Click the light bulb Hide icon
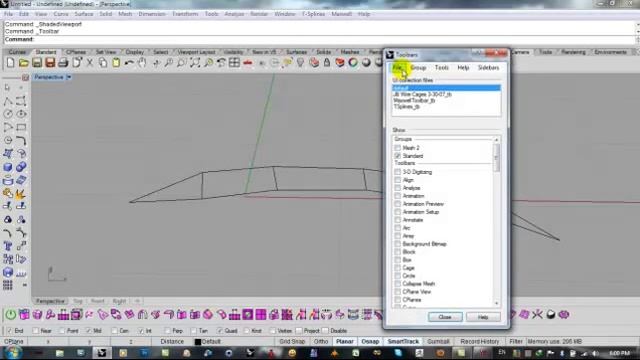Viewport: 640px width, 360px height. (300, 63)
